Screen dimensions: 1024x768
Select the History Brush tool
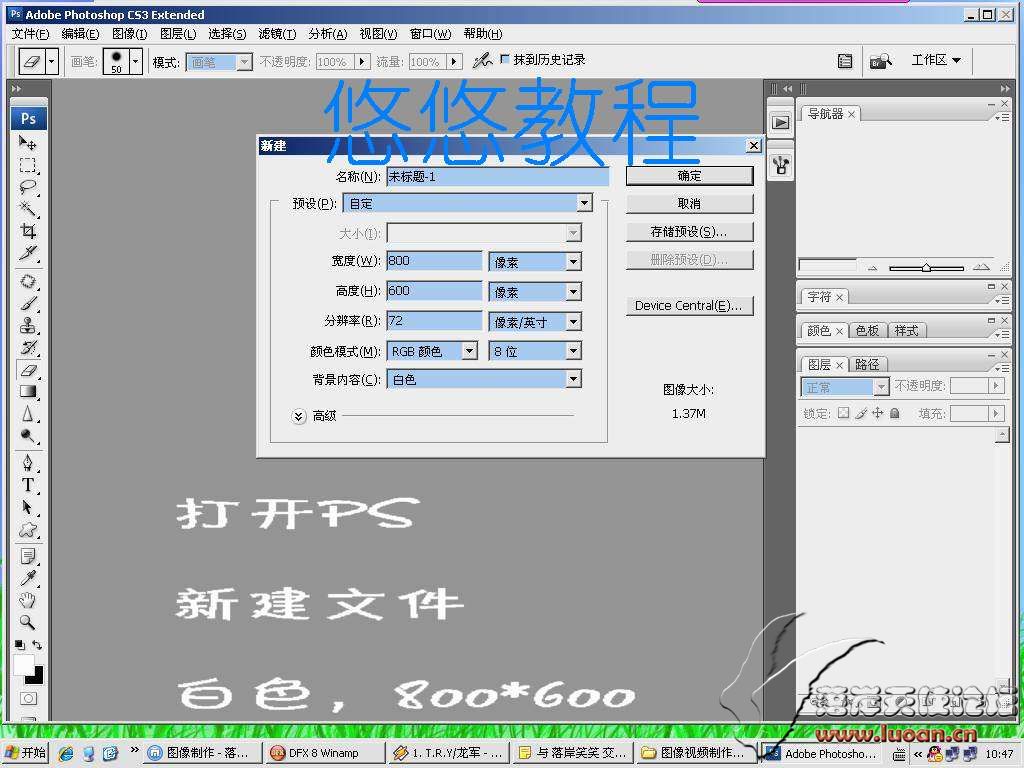[27, 347]
